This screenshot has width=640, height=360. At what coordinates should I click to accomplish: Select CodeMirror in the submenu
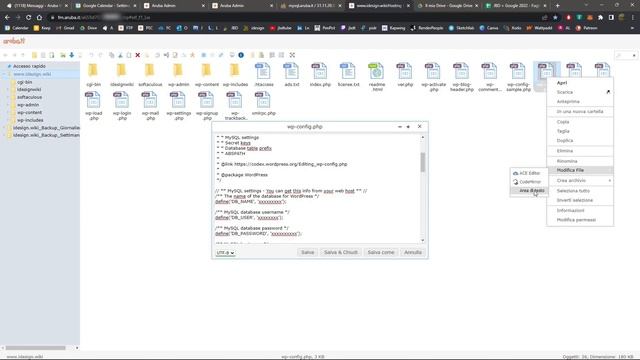pos(529,182)
